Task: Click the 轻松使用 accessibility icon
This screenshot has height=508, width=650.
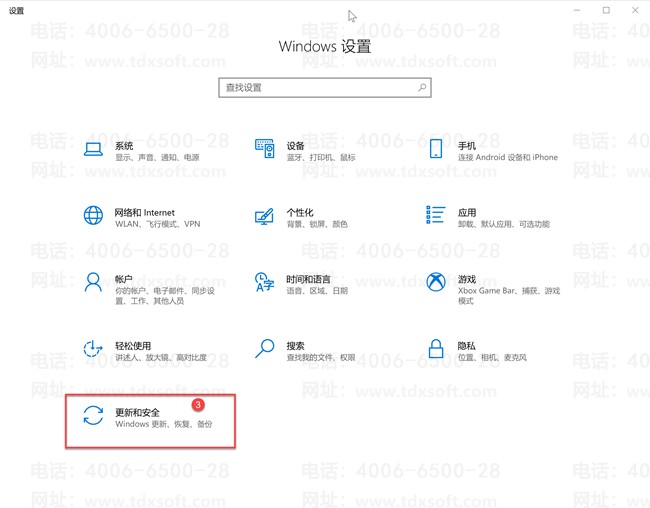Action: coord(93,349)
